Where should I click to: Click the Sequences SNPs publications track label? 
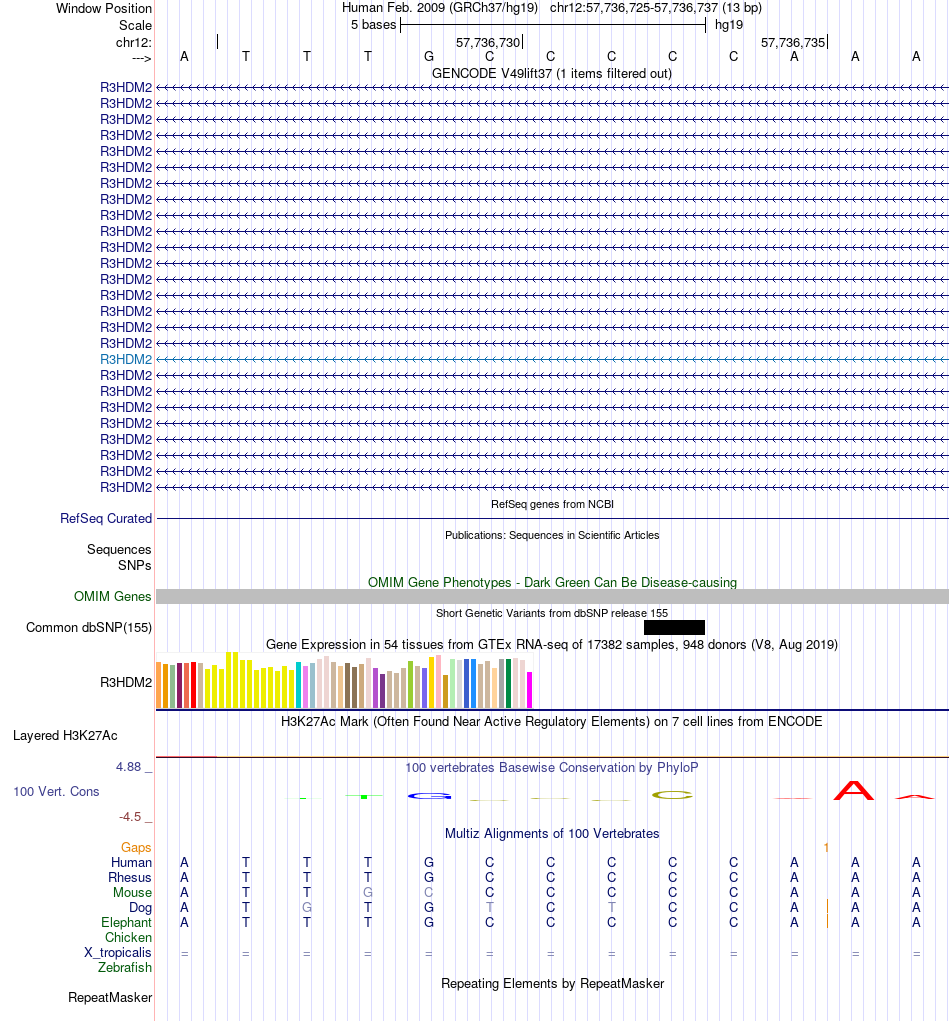point(119,557)
